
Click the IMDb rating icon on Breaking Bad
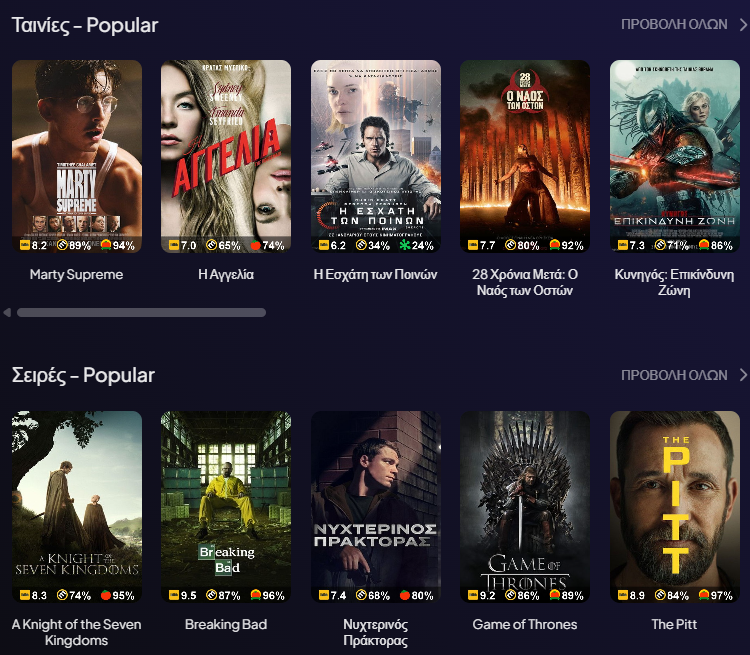(x=174, y=595)
